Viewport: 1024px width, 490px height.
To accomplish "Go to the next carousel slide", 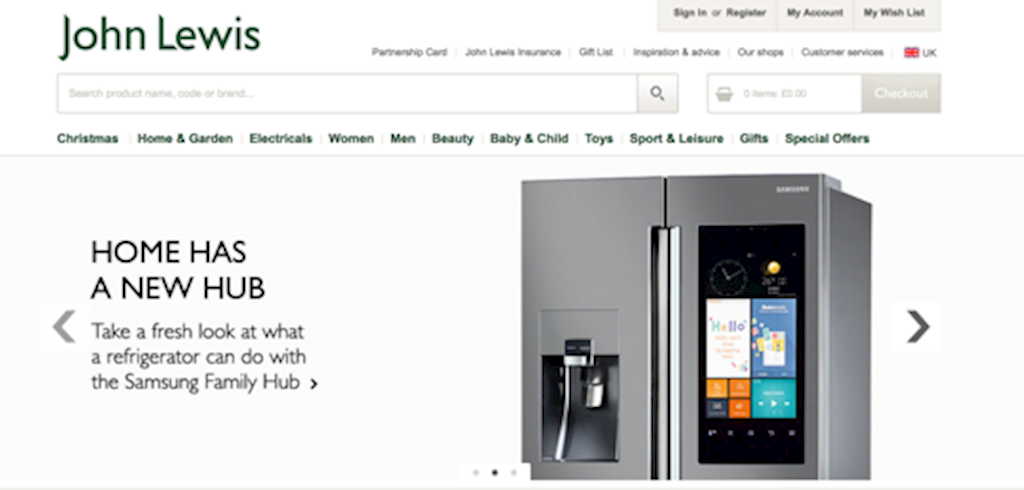I will click(917, 326).
